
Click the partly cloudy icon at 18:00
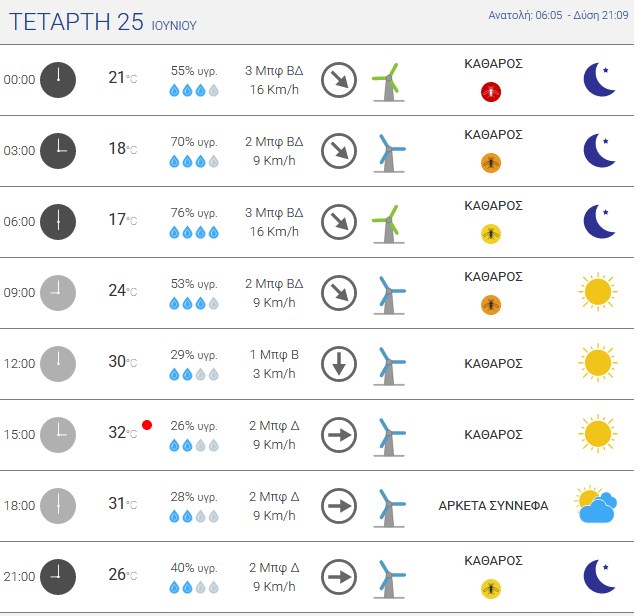(596, 505)
